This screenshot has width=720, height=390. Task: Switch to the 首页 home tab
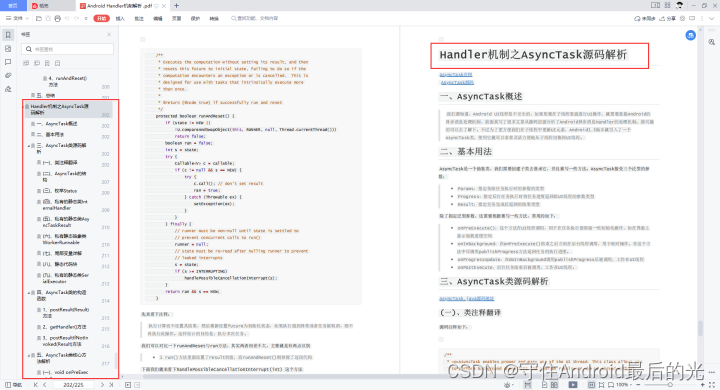point(13,6)
